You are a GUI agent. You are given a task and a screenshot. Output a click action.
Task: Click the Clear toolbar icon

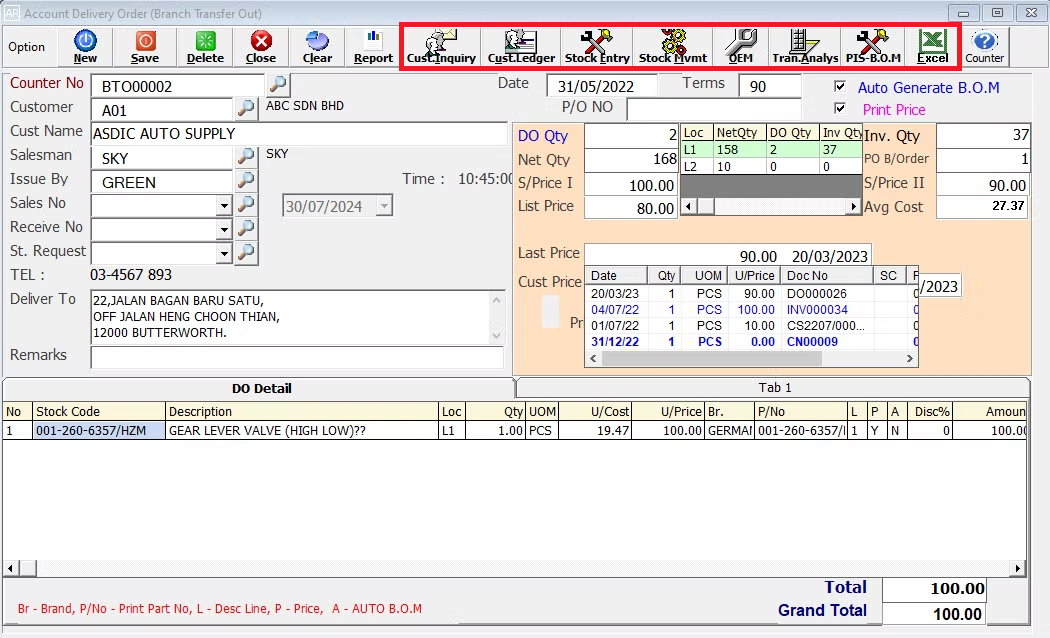pyautogui.click(x=317, y=47)
